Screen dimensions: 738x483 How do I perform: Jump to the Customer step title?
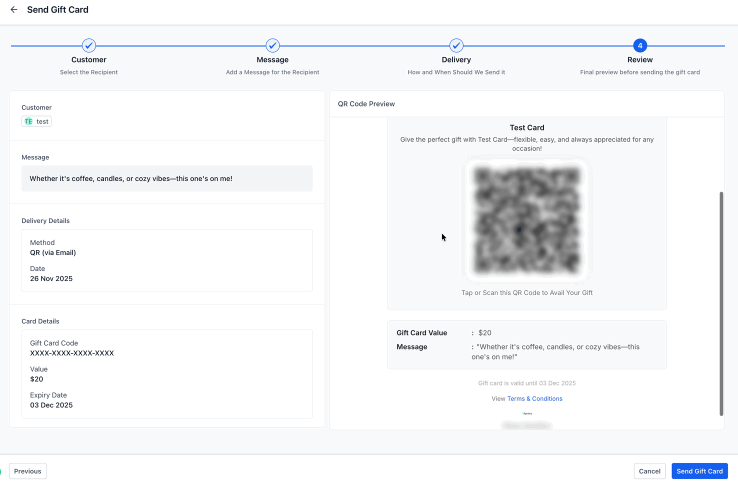click(89, 60)
